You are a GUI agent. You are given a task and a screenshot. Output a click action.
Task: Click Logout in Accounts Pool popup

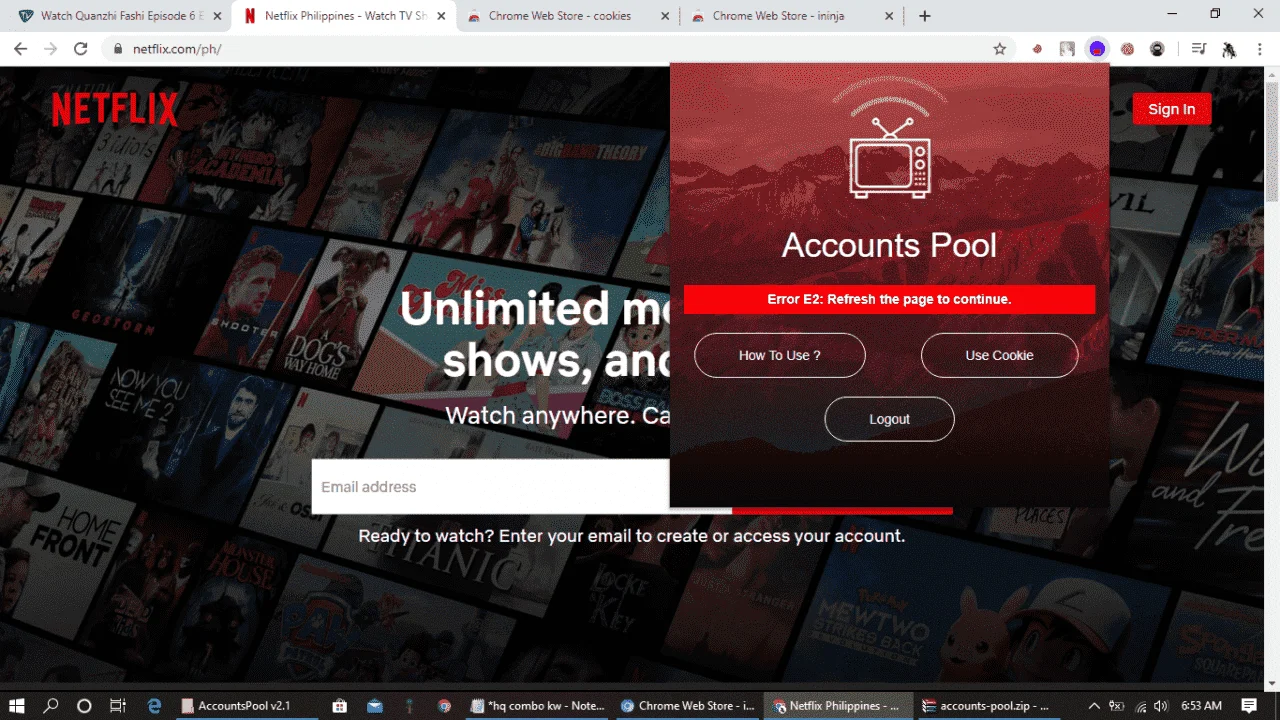tap(890, 419)
